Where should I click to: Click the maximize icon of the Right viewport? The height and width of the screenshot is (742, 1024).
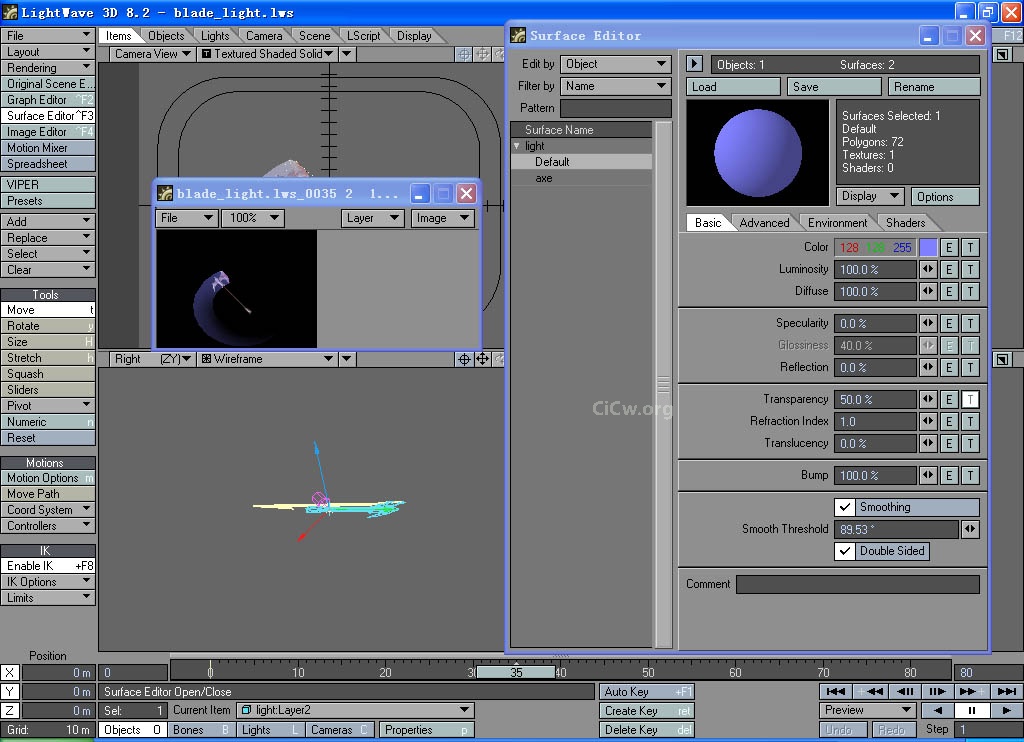[1002, 359]
